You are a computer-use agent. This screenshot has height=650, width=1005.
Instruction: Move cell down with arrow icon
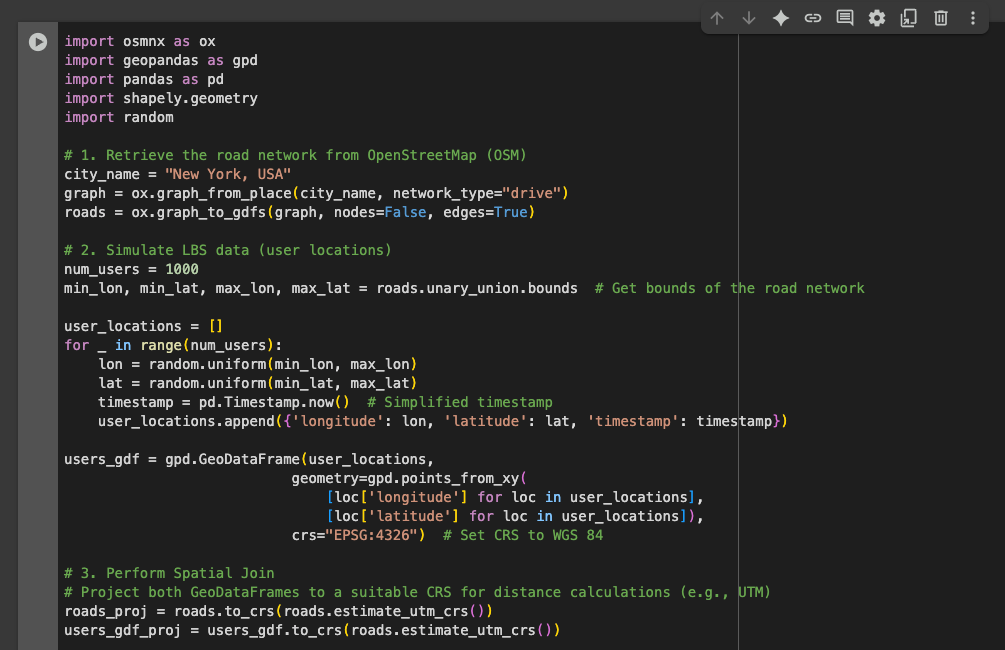749,18
